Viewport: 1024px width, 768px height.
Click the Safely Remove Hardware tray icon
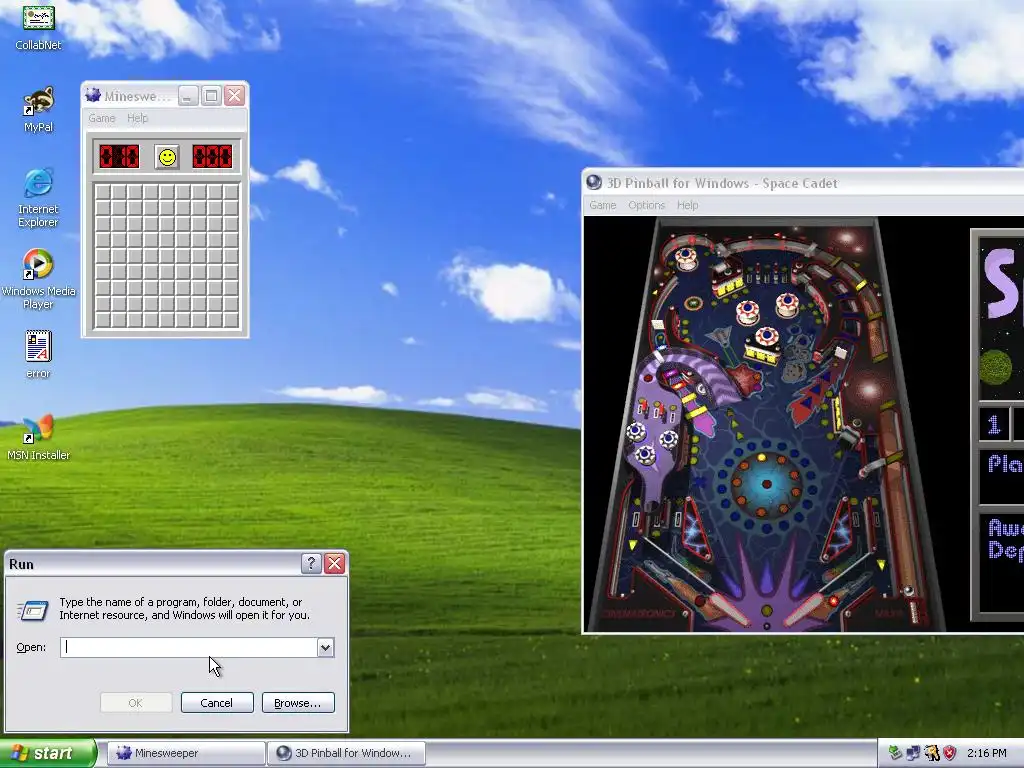tap(895, 753)
